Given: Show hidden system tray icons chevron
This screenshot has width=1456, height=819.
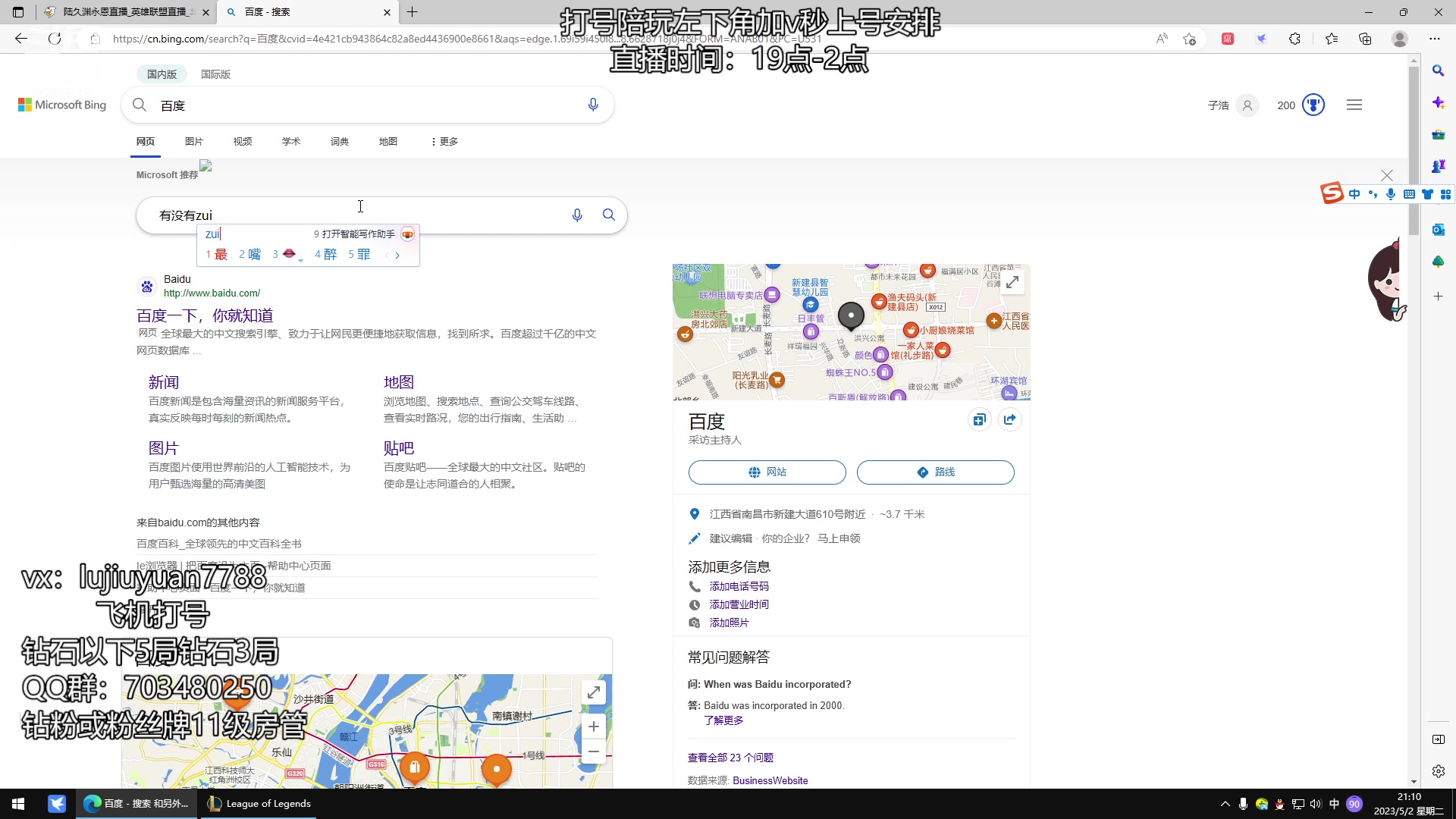Looking at the screenshot, I should [1225, 804].
